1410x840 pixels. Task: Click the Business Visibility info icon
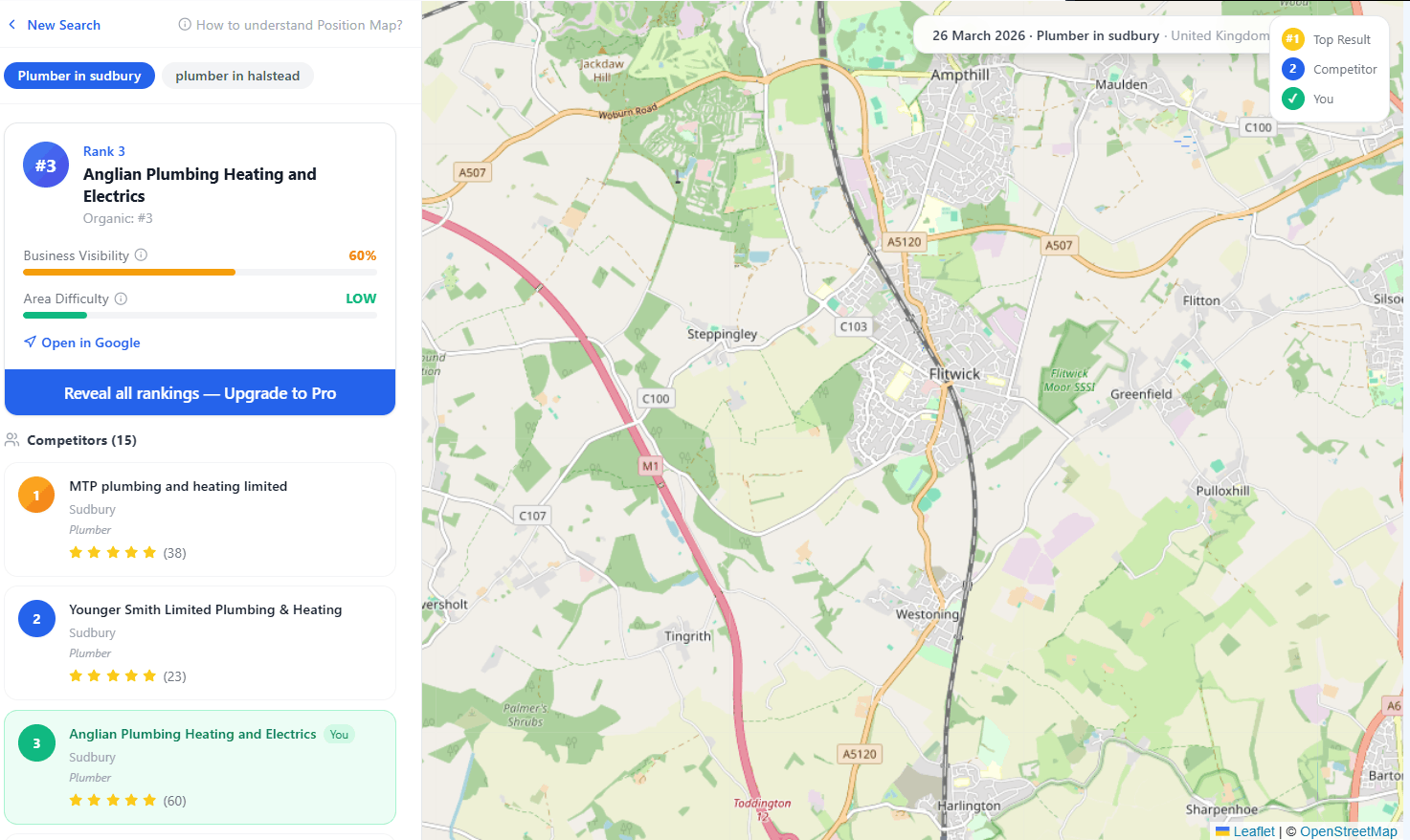click(141, 254)
